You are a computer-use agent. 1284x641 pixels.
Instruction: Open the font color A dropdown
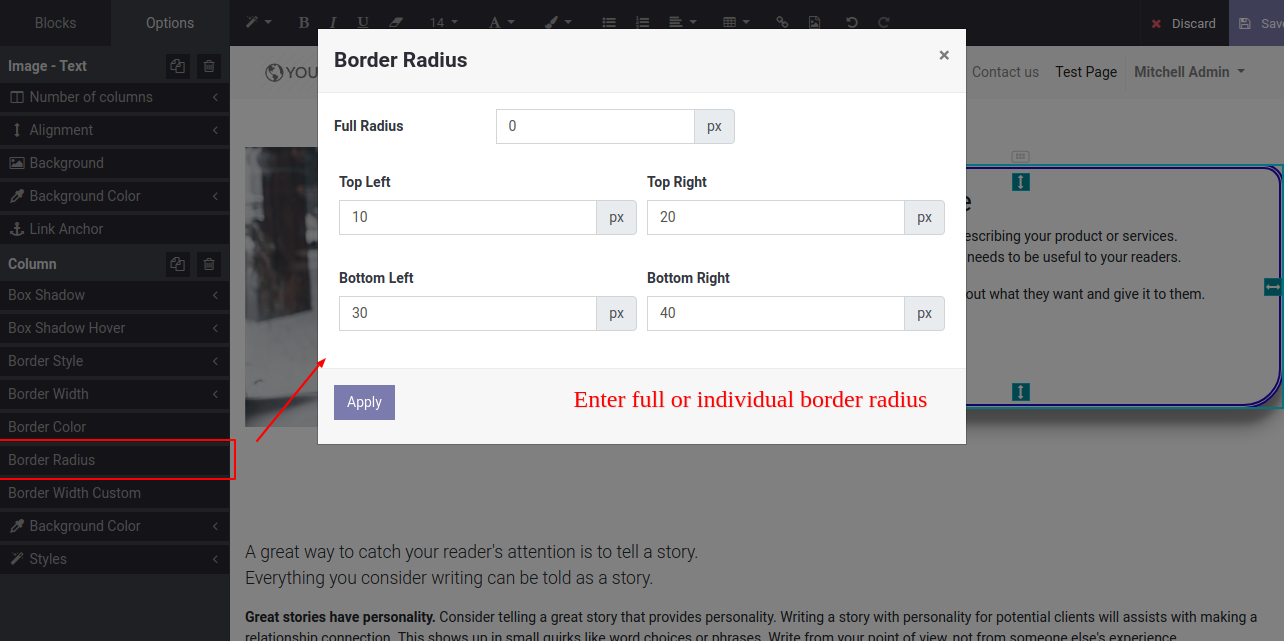pyautogui.click(x=502, y=22)
